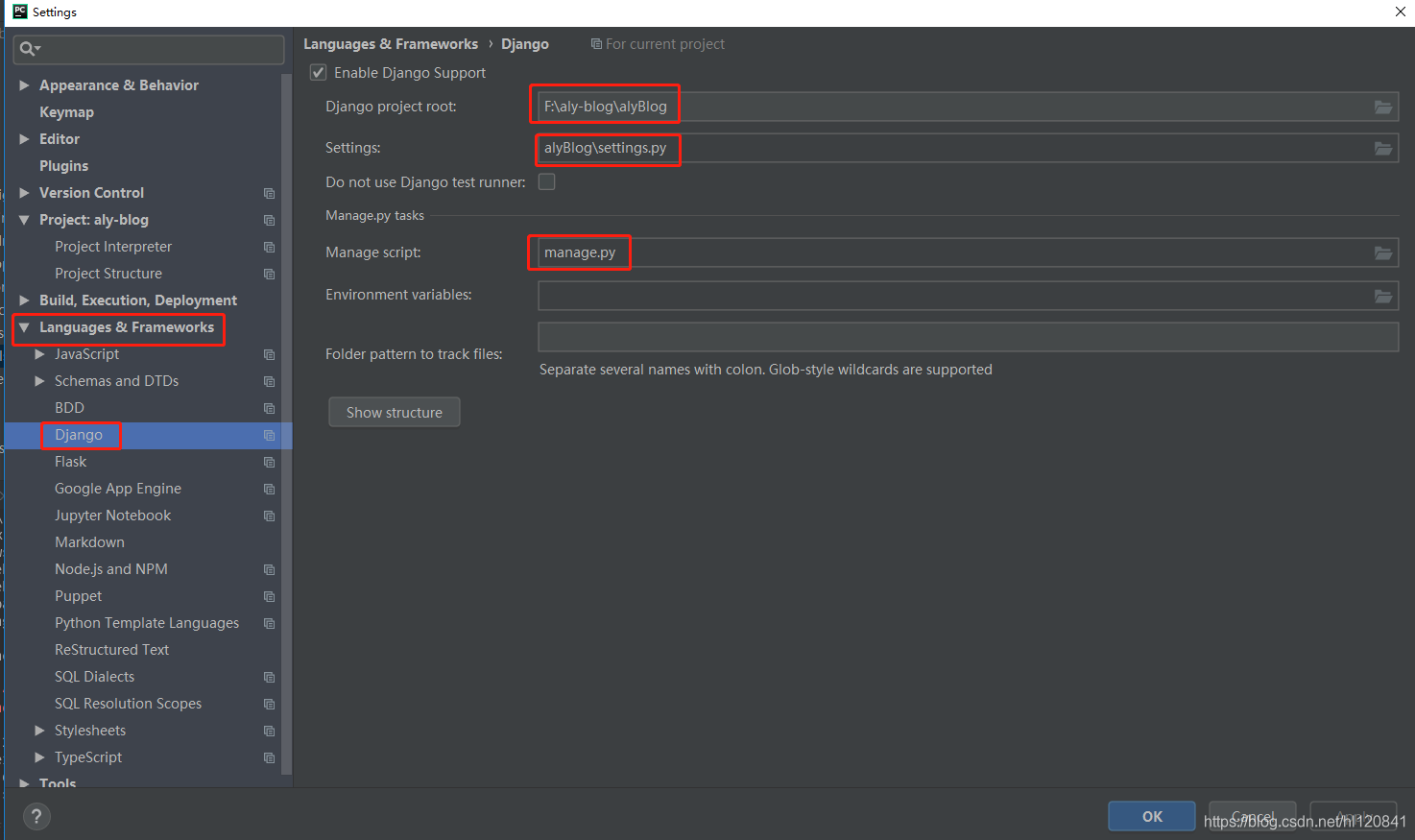Click project-level icon beside Jupyter Notebook
The width and height of the screenshot is (1415, 840).
click(270, 516)
